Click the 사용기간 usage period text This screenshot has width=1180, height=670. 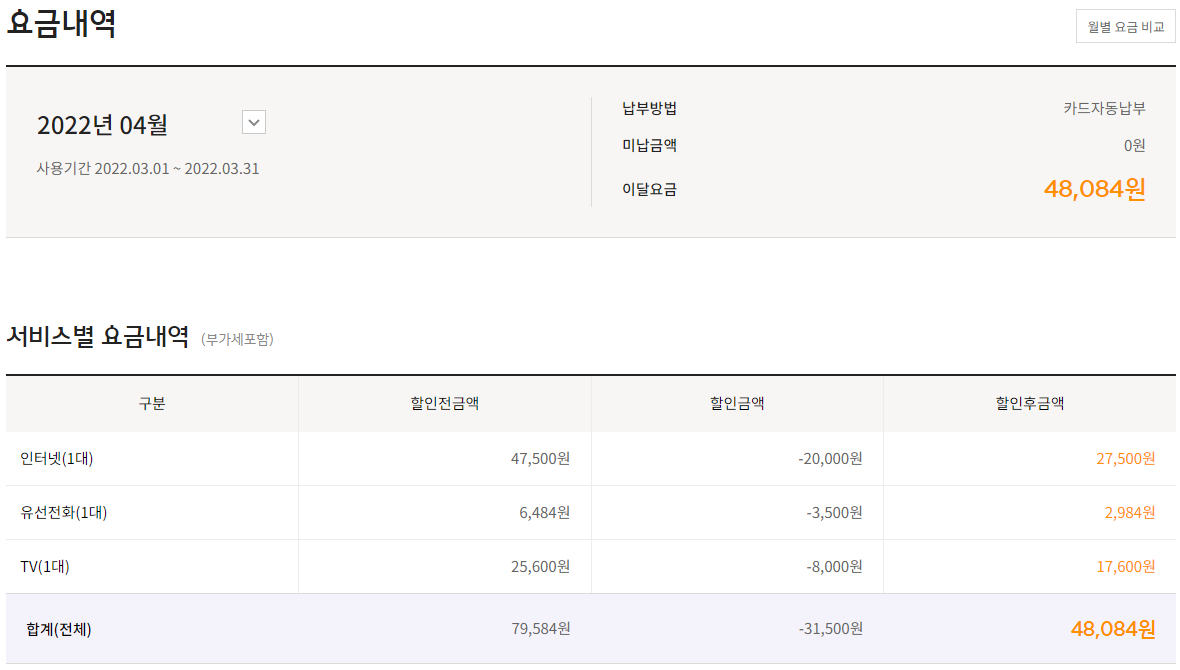148,169
